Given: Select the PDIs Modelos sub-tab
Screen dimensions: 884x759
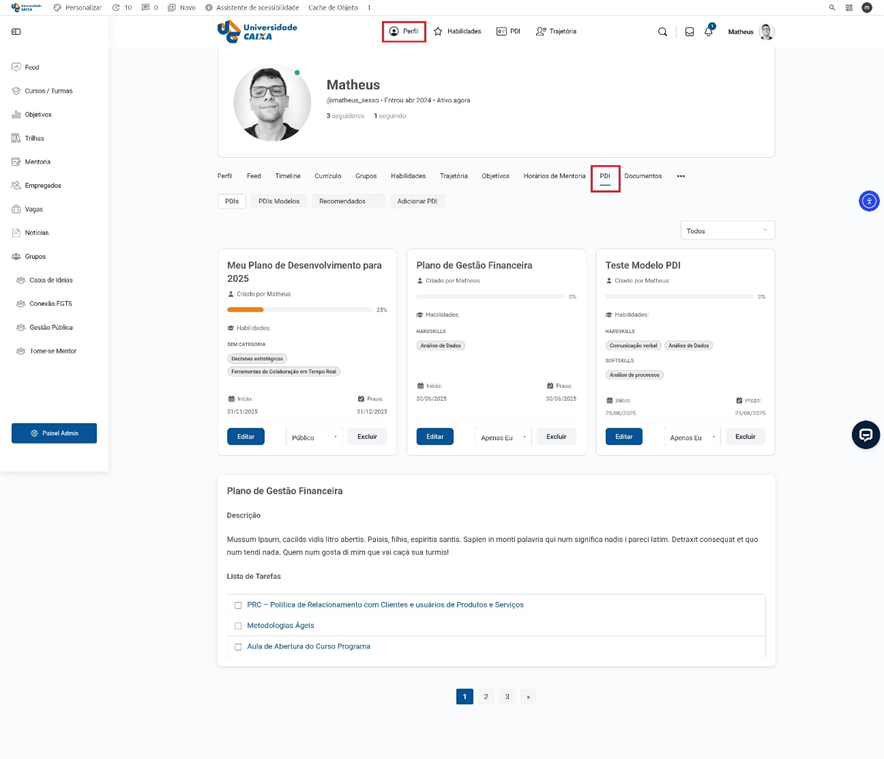Looking at the screenshot, I should click(x=279, y=201).
